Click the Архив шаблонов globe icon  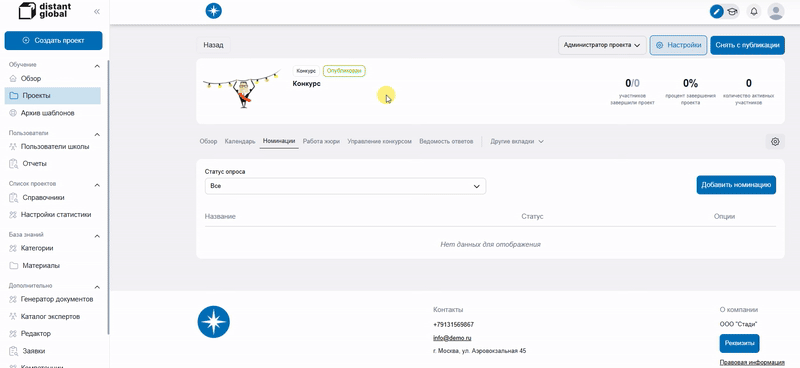(x=13, y=113)
